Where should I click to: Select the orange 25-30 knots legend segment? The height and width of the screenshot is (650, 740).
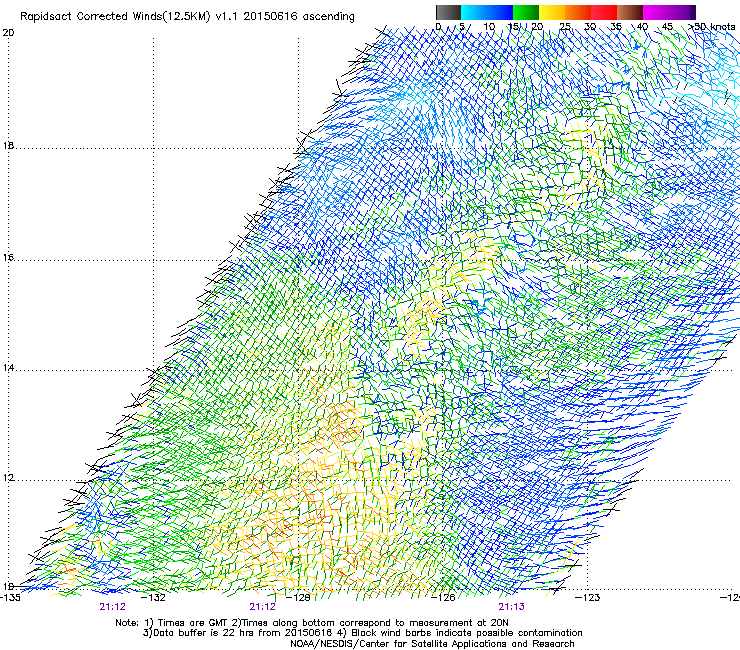[578, 12]
